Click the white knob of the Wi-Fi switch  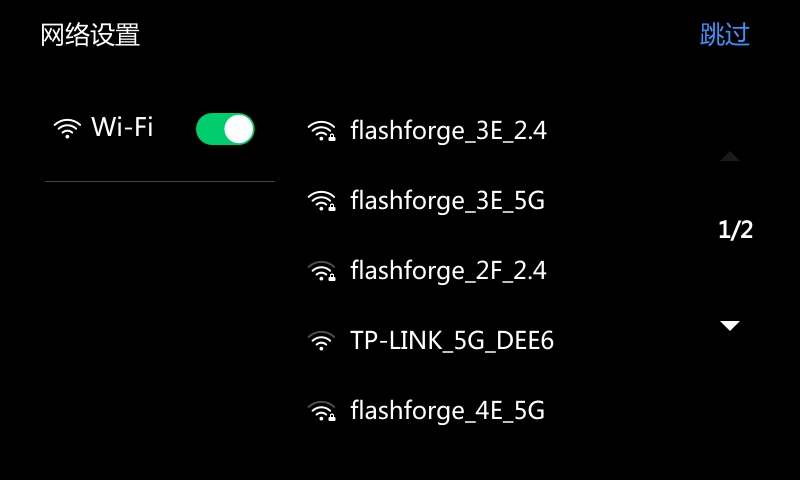click(238, 129)
